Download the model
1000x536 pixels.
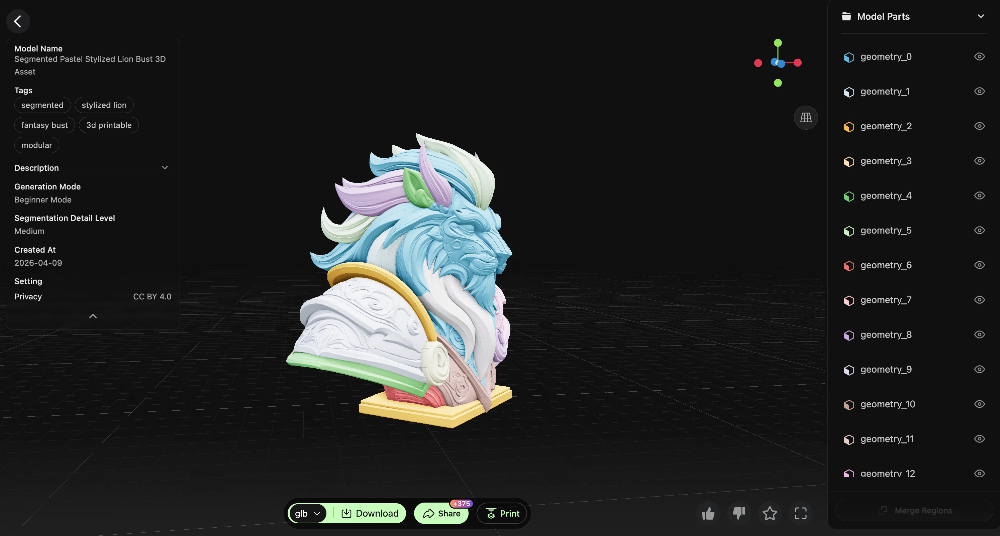(370, 514)
